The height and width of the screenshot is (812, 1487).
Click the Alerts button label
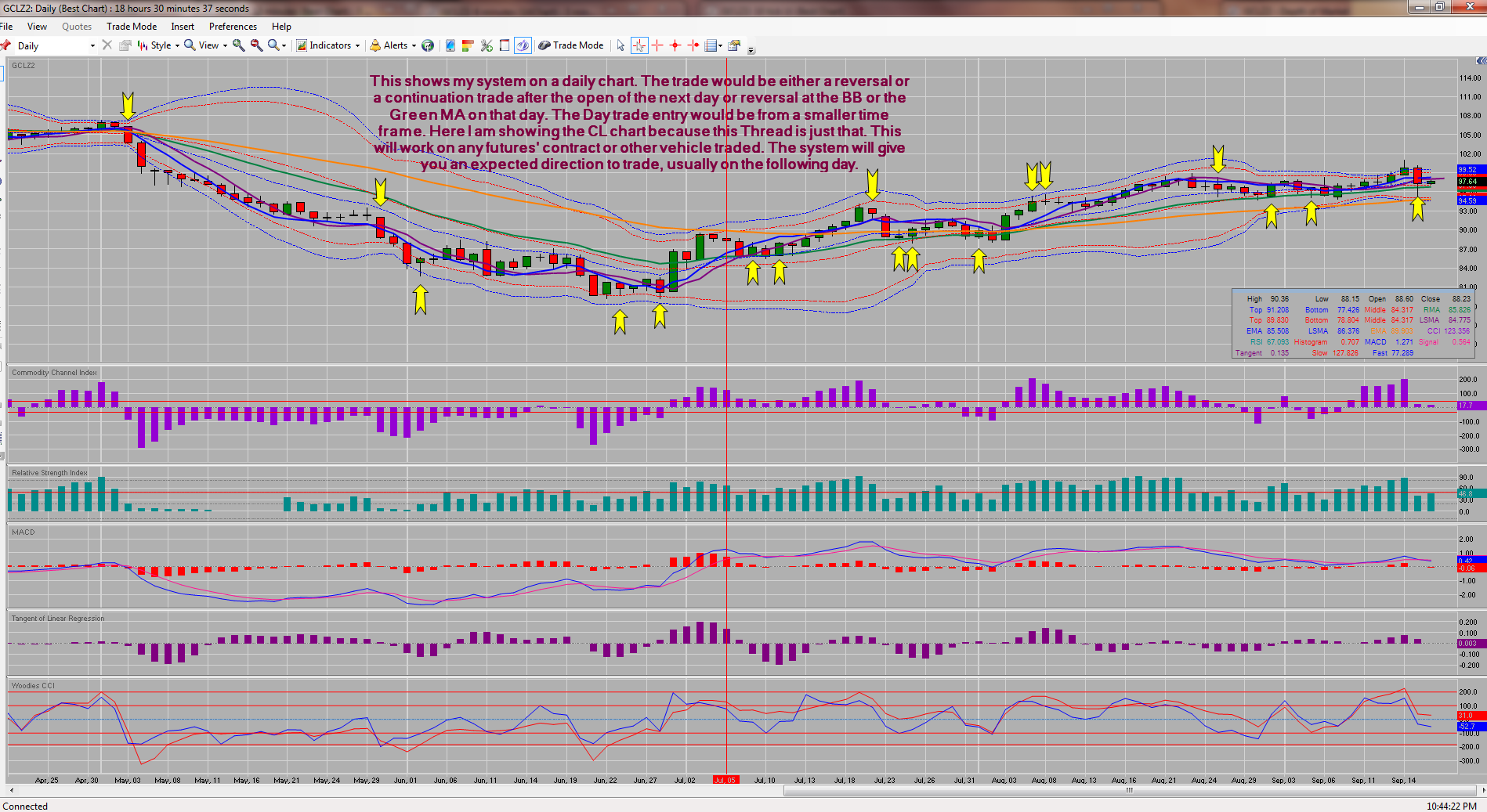396,45
